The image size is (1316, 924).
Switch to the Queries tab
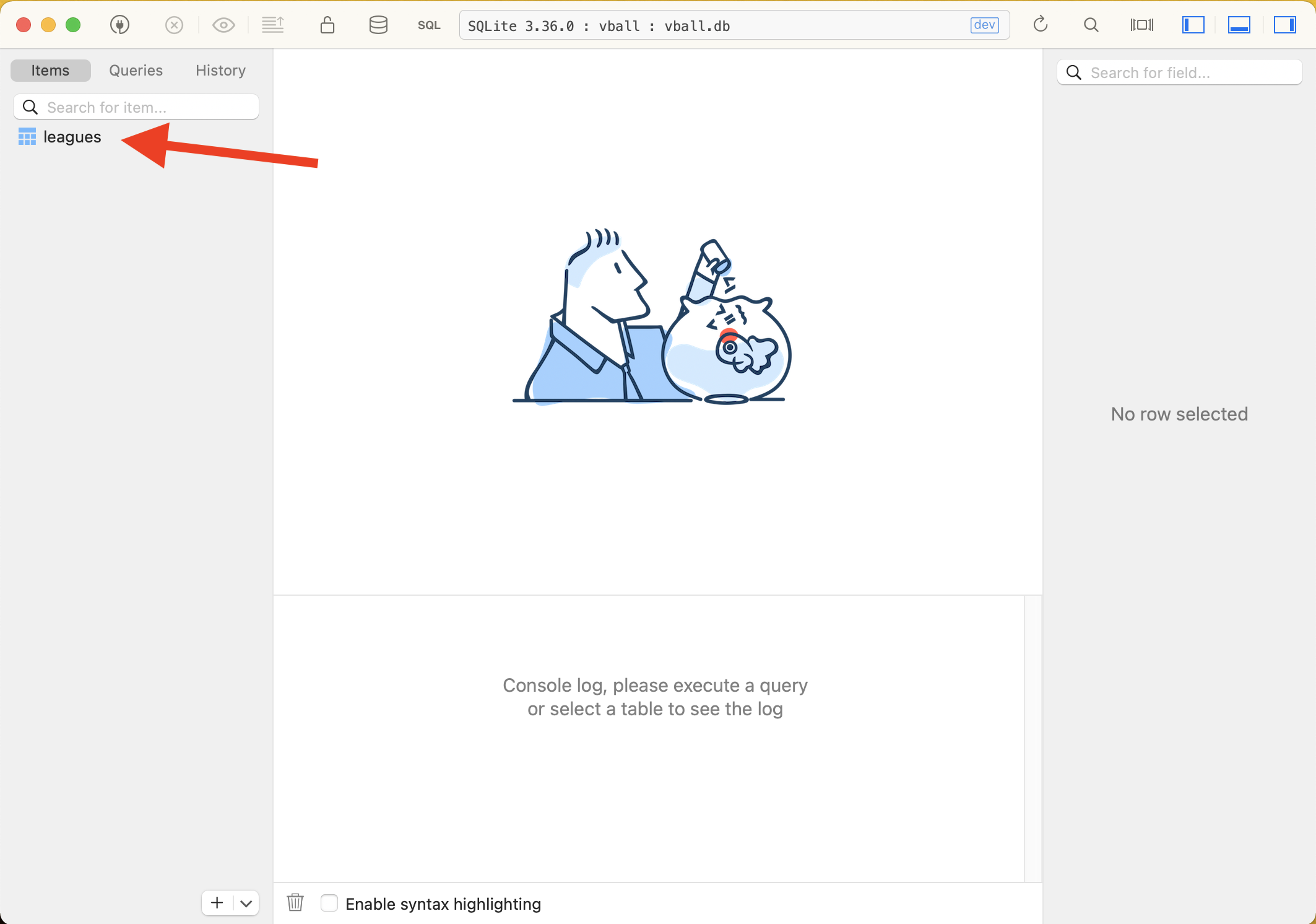tap(136, 71)
